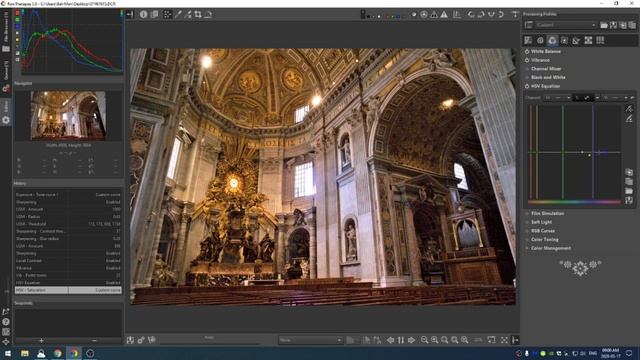Toggle focus mask preview icon
This screenshot has width=640, height=360.
point(424,14)
